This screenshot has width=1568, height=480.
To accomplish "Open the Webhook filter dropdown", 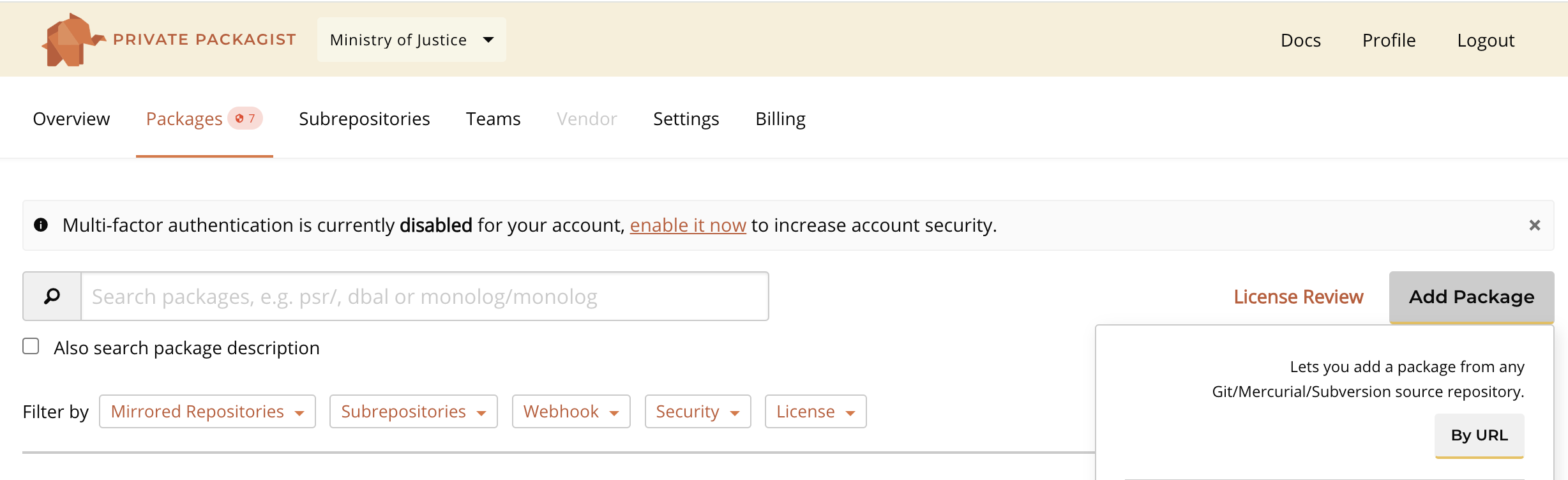I will point(571,412).
